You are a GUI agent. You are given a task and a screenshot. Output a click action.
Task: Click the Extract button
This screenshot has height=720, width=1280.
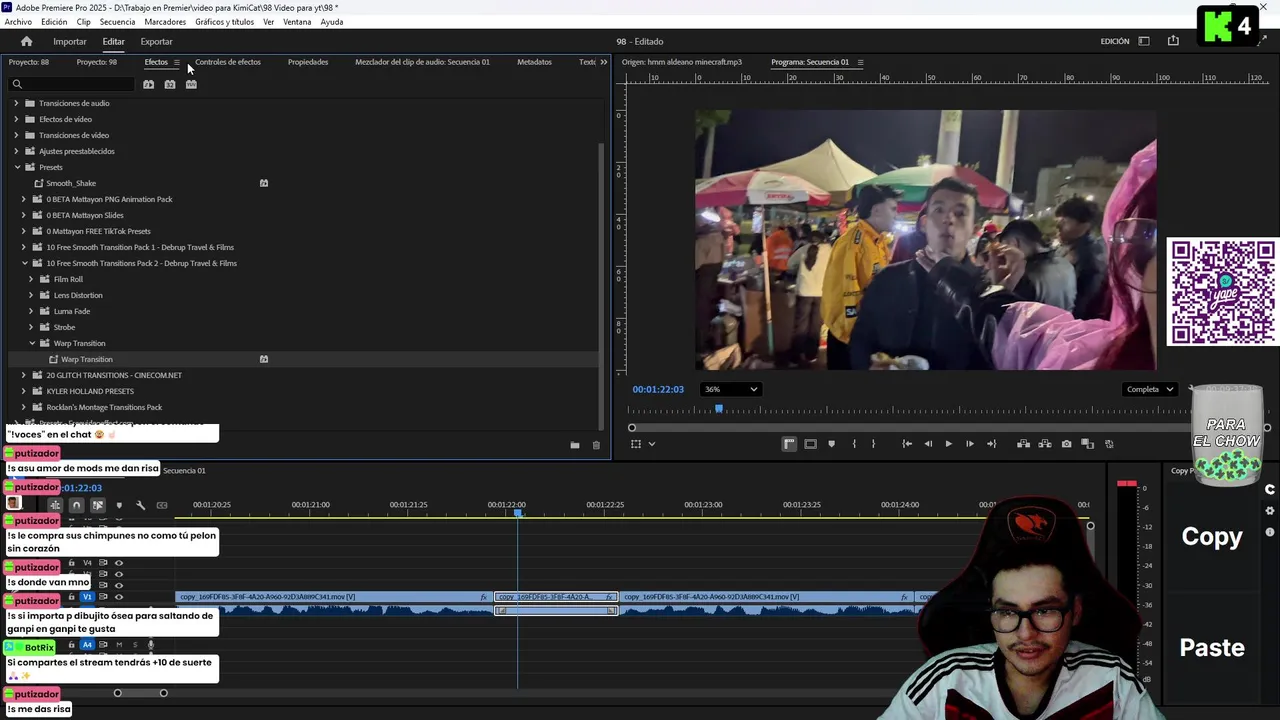(1045, 444)
